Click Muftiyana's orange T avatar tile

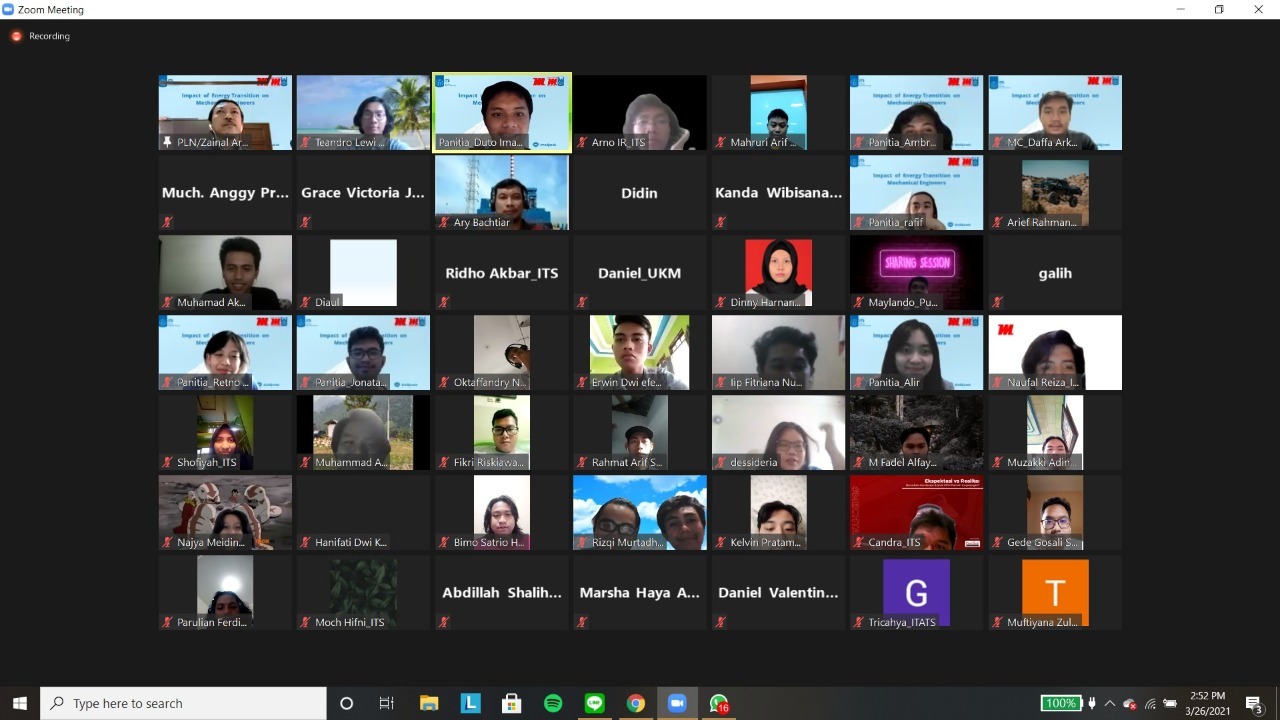(1055, 592)
